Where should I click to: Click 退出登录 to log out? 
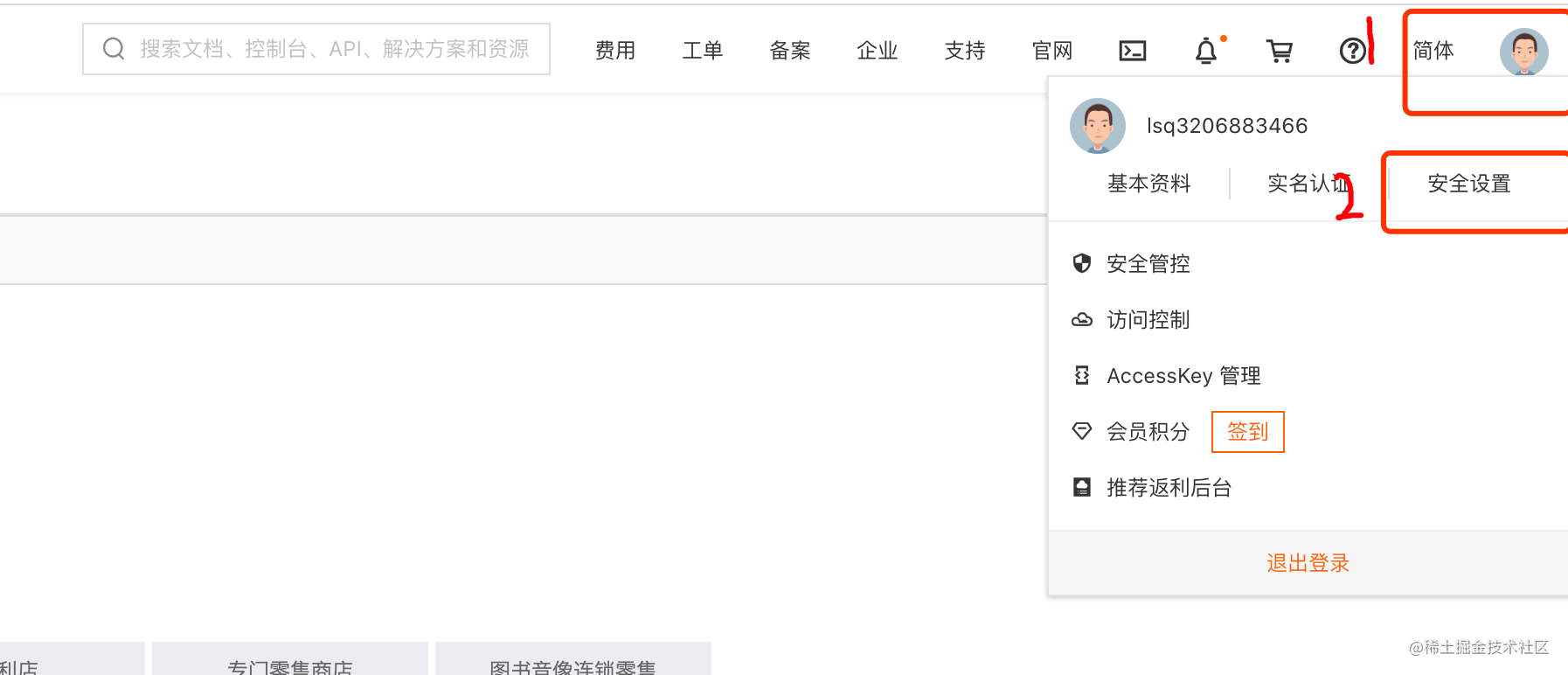pyautogui.click(x=1308, y=563)
